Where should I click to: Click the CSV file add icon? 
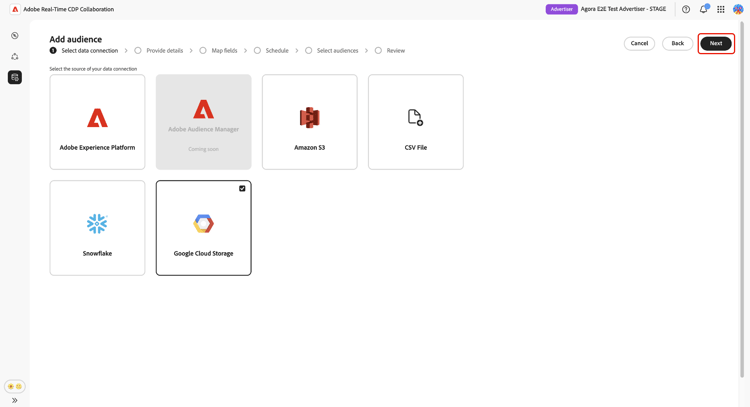point(415,117)
